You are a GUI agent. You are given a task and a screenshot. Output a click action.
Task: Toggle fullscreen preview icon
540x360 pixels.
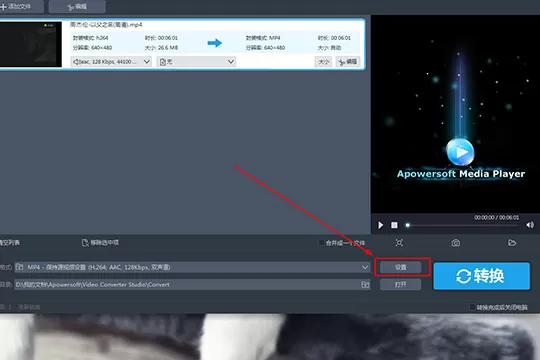tap(399, 243)
